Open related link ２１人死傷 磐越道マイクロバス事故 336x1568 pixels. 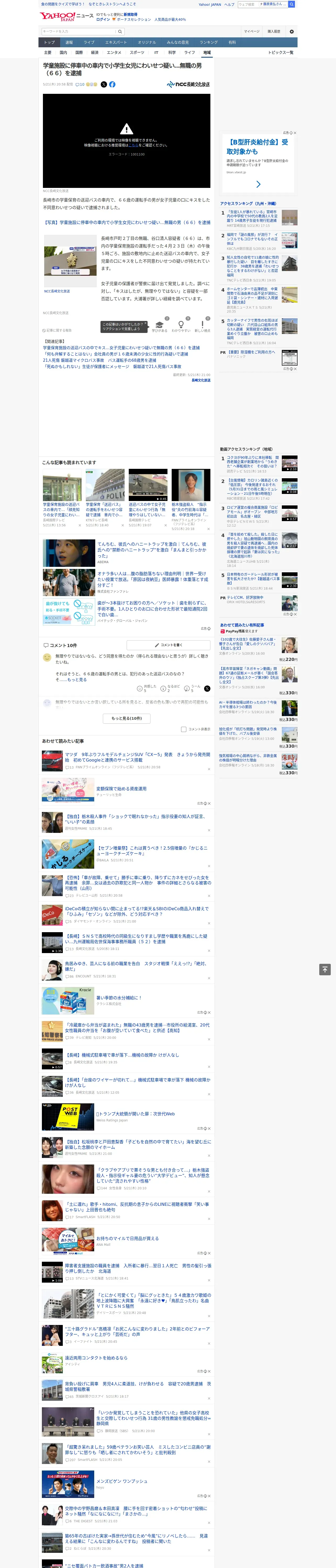click(x=99, y=360)
